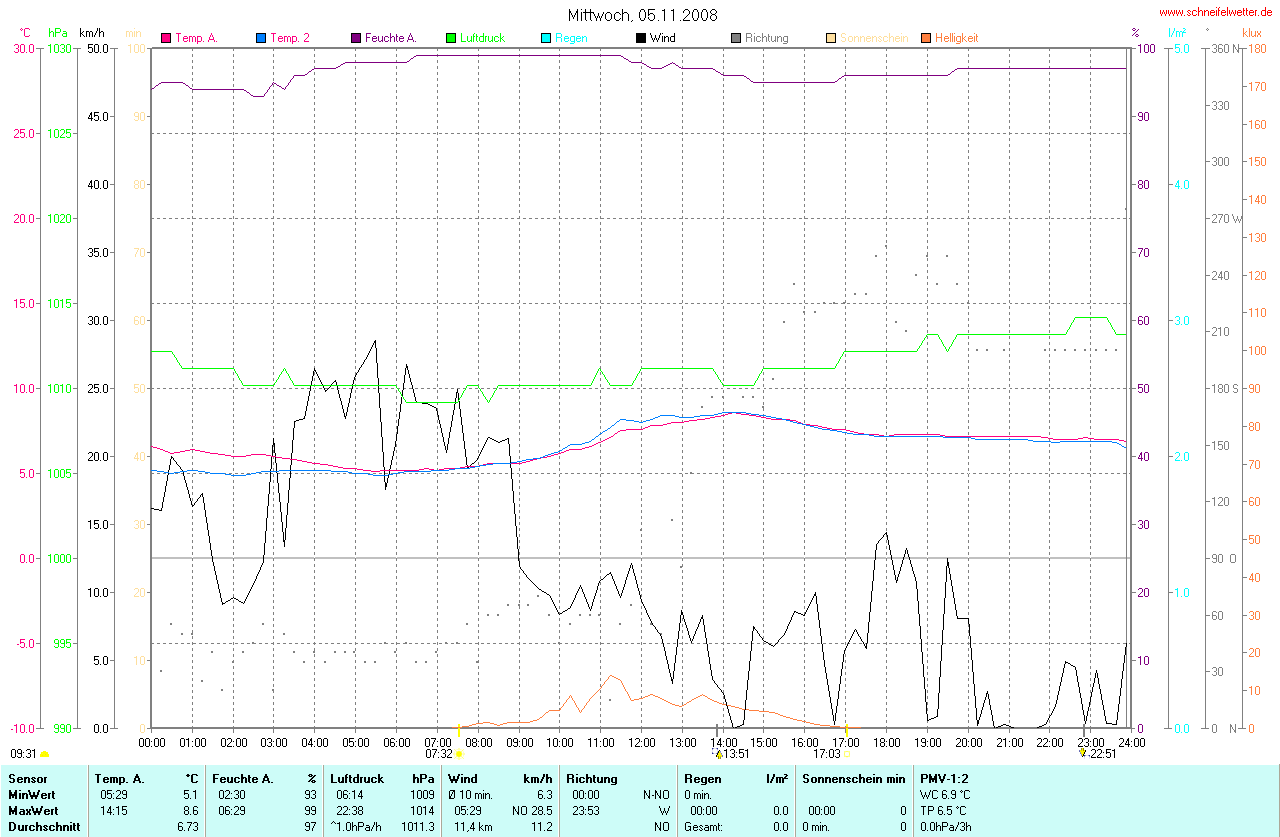
Task: Click the humidity maximum time 06:29
Action: 231,810
